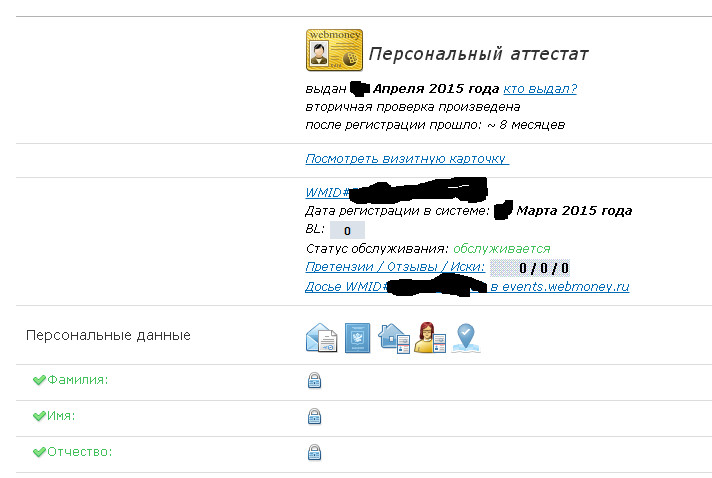
Task: Open Досье WMID link in events.webmoney.ru
Action: (467, 286)
